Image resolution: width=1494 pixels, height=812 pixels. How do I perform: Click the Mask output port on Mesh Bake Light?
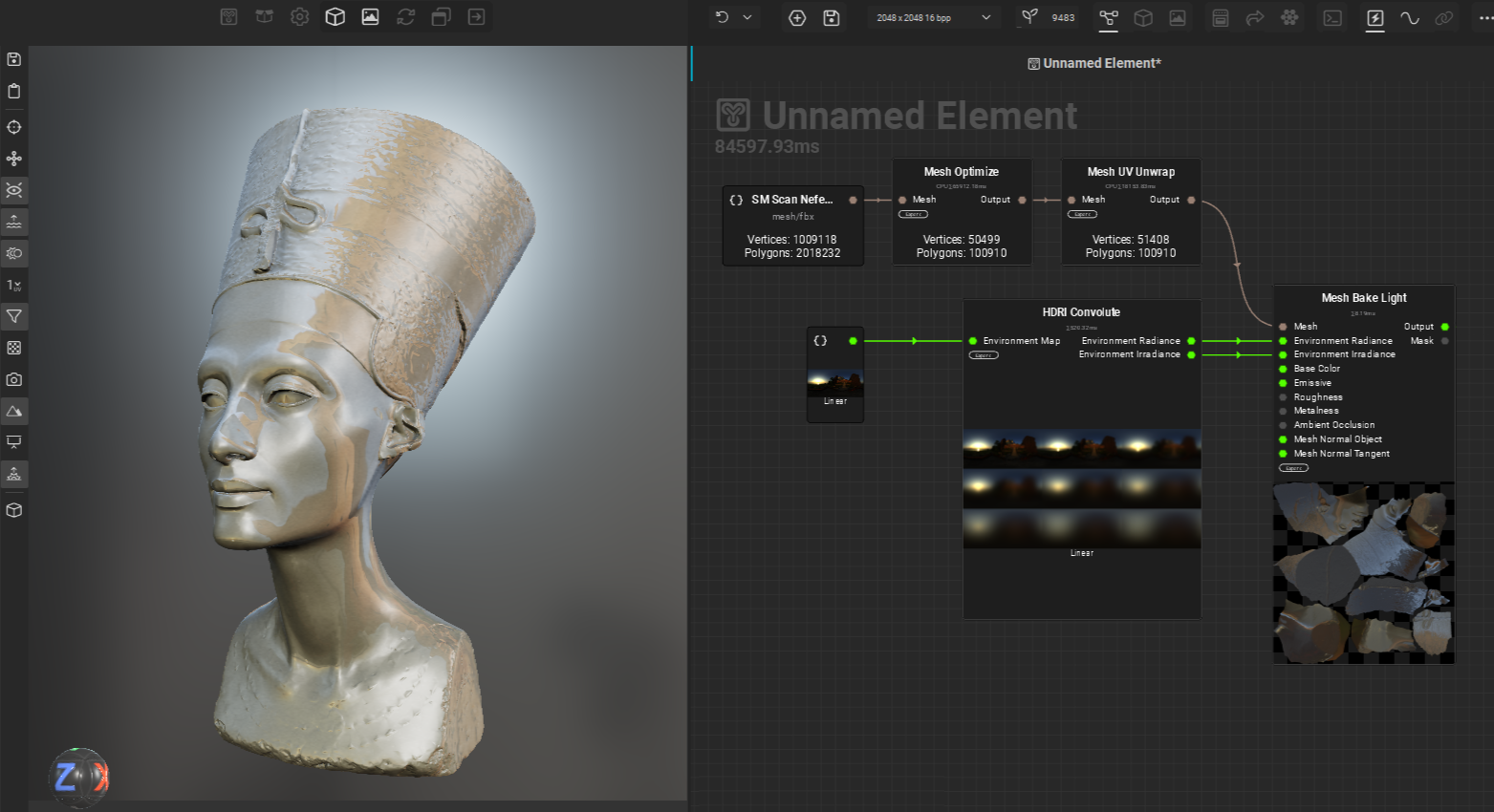(1444, 341)
